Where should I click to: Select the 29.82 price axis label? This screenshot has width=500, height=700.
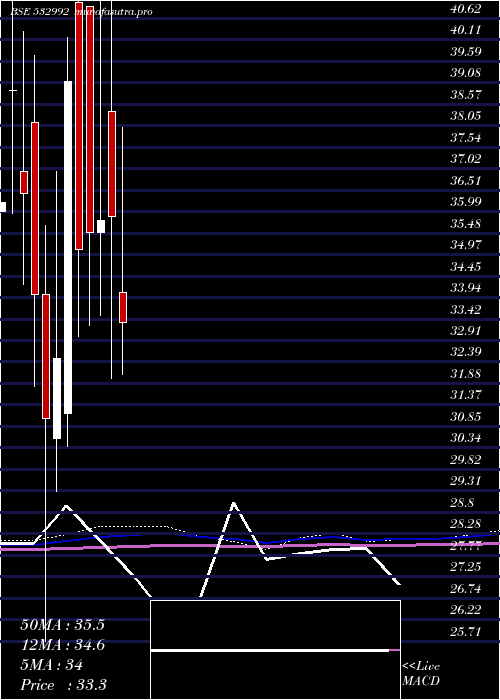[466, 460]
